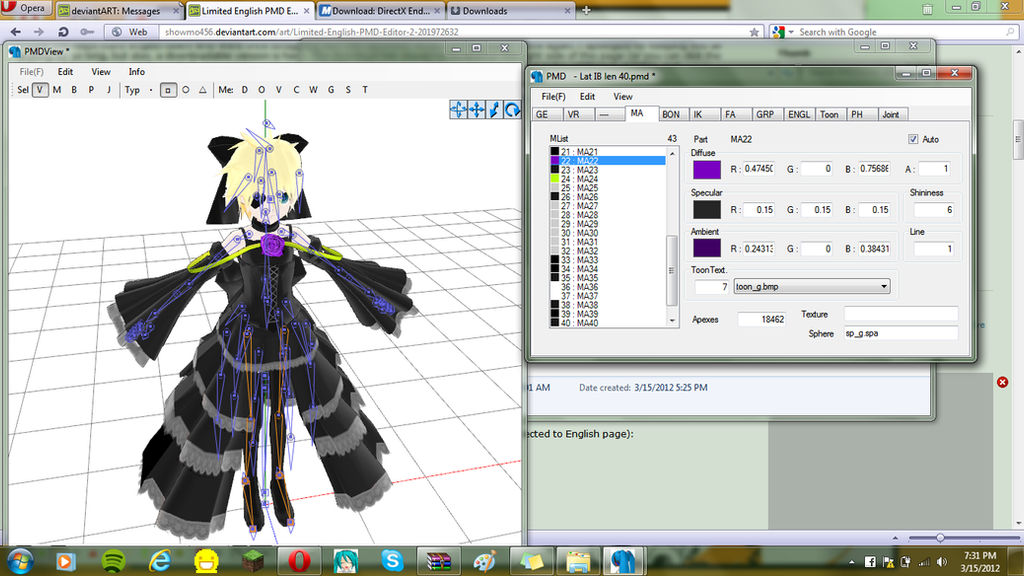Screen dimensions: 1024x576
Task: Open the Edit menu in the PMD editor
Action: [587, 97]
